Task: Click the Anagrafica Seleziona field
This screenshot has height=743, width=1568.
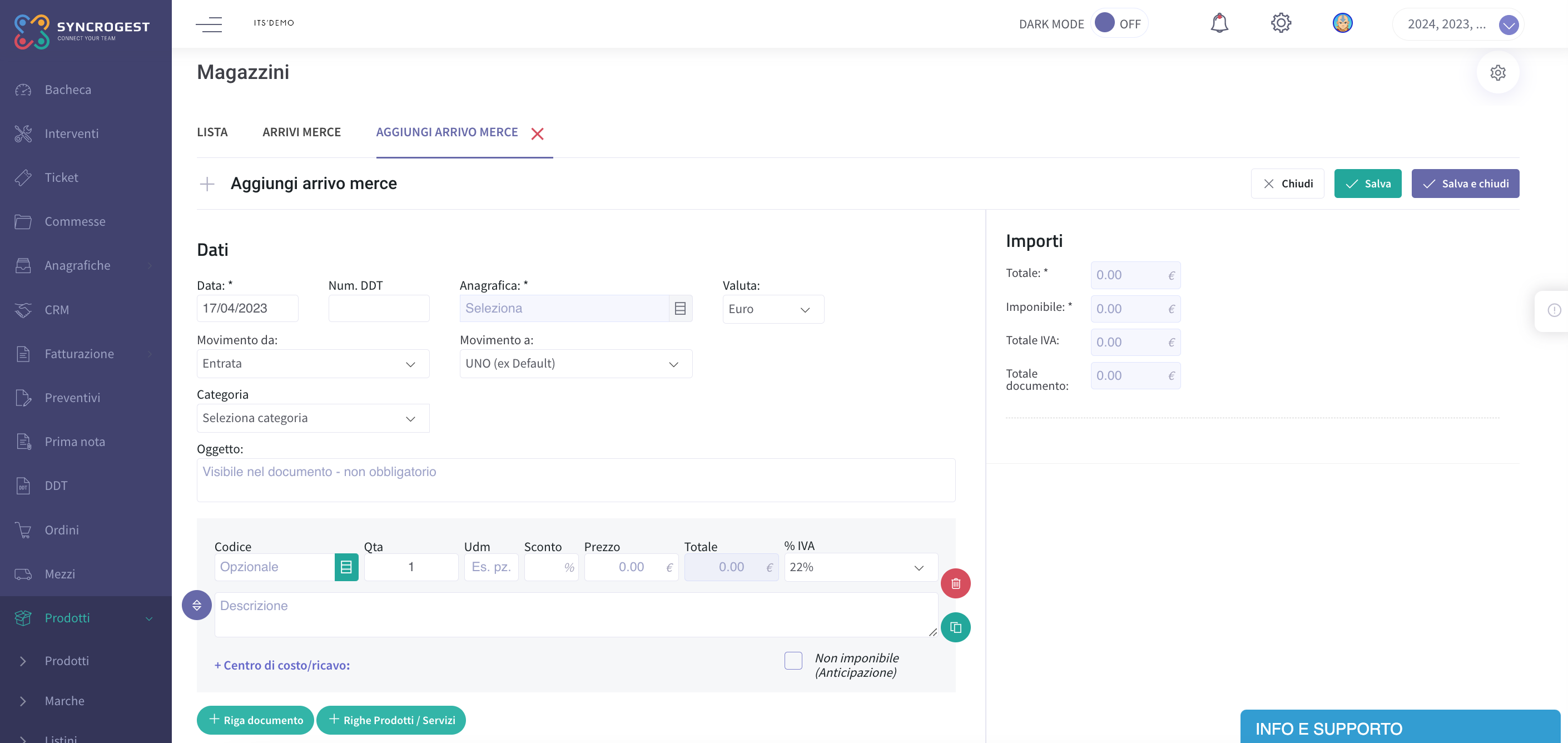Action: click(564, 309)
